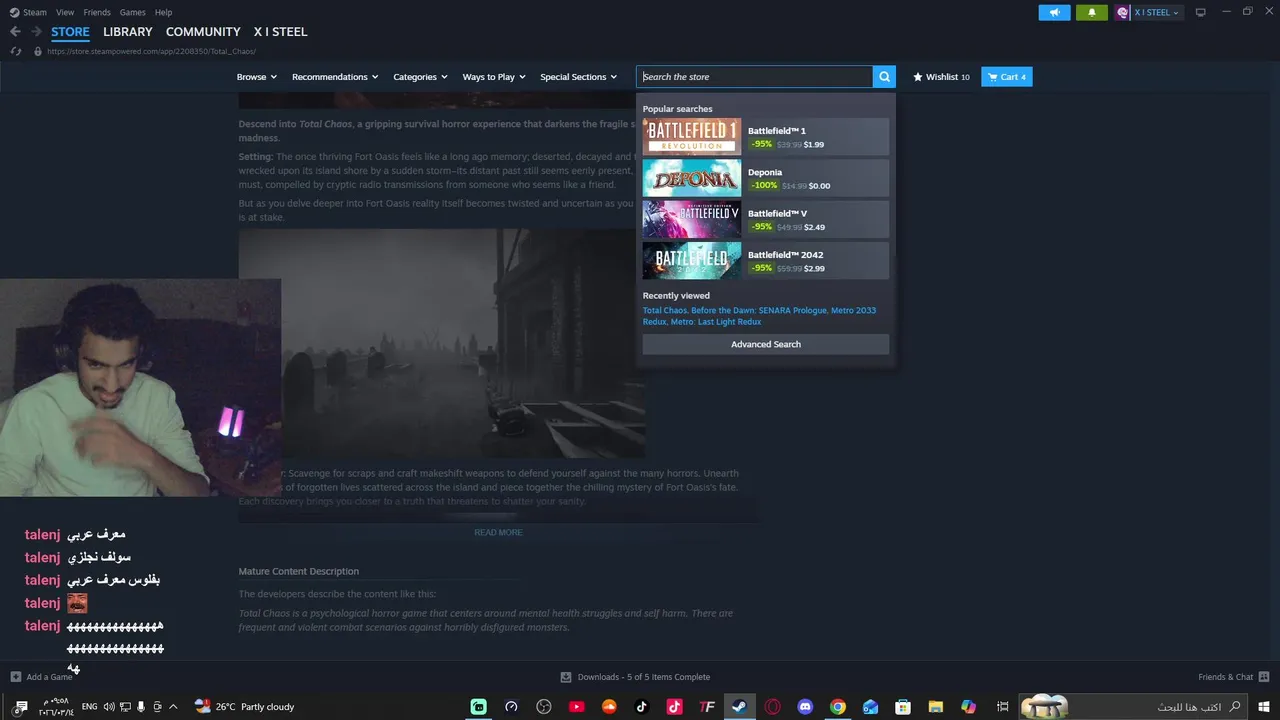Open the View menu
Screen dimensions: 1280x720
pos(65,12)
